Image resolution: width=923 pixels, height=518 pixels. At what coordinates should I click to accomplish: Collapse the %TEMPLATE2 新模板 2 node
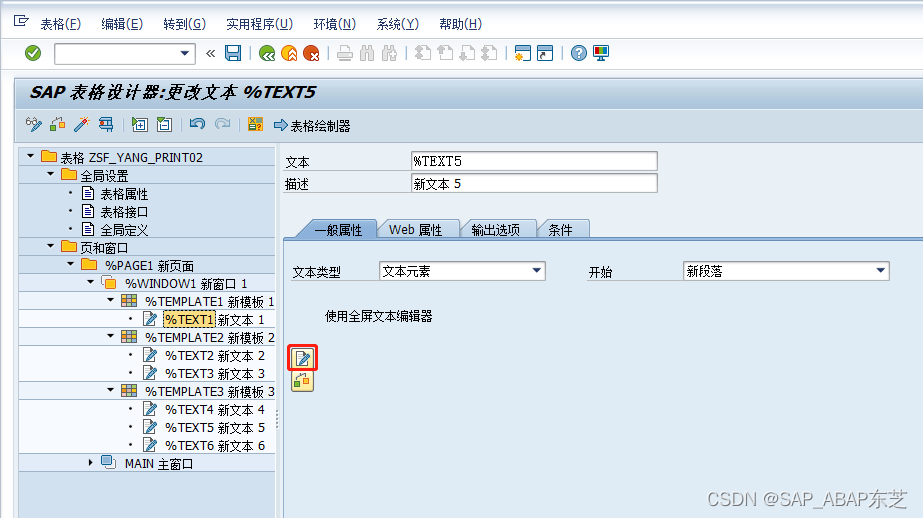click(111, 336)
